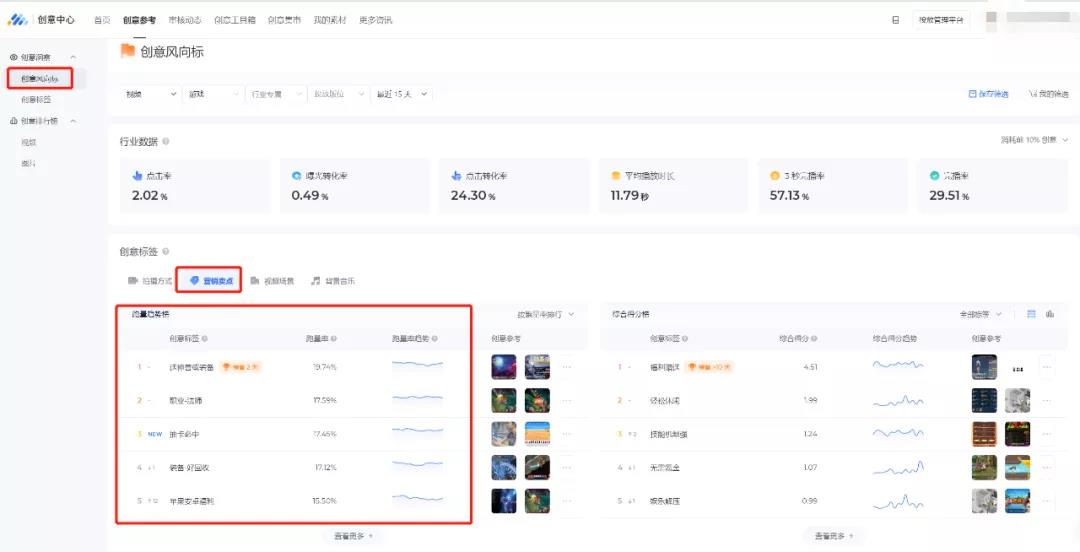
Task: Click more options for 福利副本 row
Action: [x=1046, y=367]
